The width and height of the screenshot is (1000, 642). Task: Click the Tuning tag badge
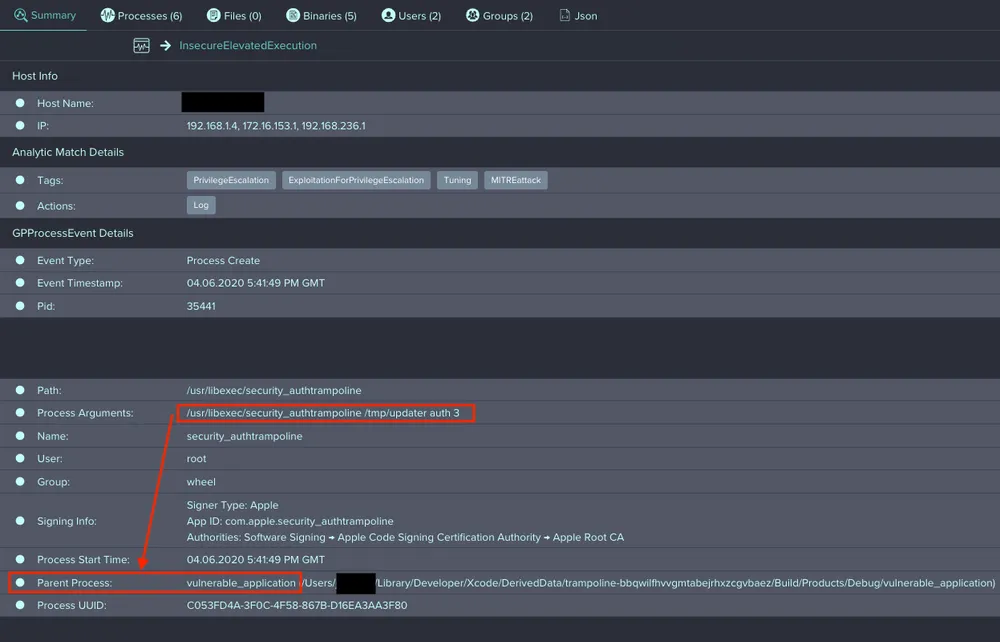click(457, 180)
